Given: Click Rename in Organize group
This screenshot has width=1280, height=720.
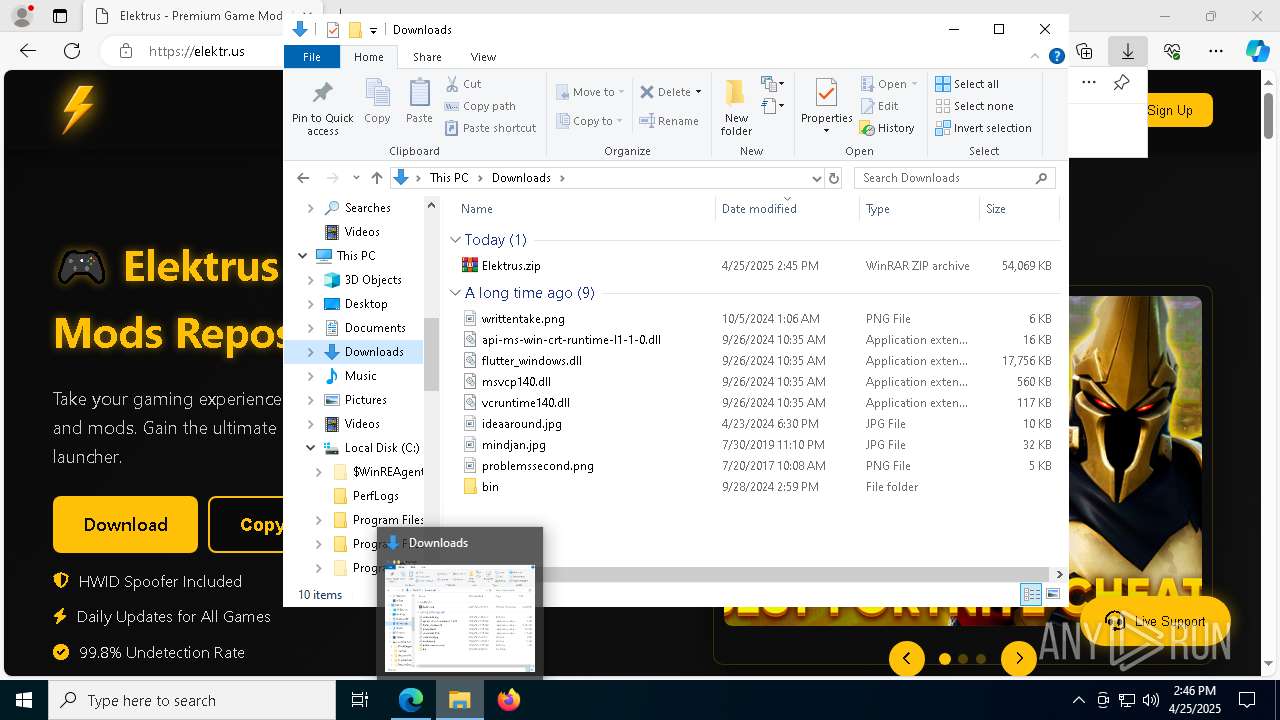Looking at the screenshot, I should click(x=669, y=121).
